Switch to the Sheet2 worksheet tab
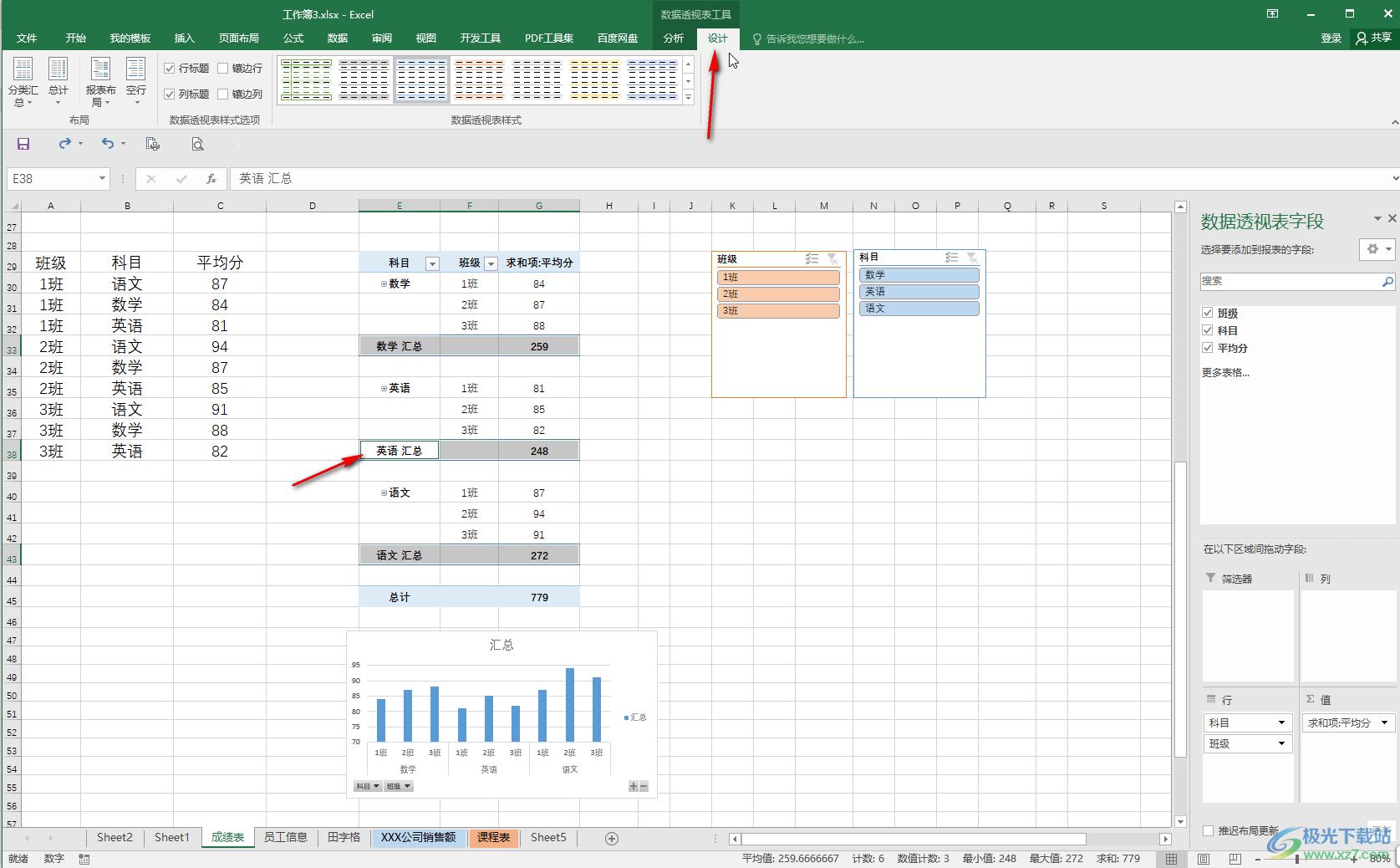1400x868 pixels. 115,838
